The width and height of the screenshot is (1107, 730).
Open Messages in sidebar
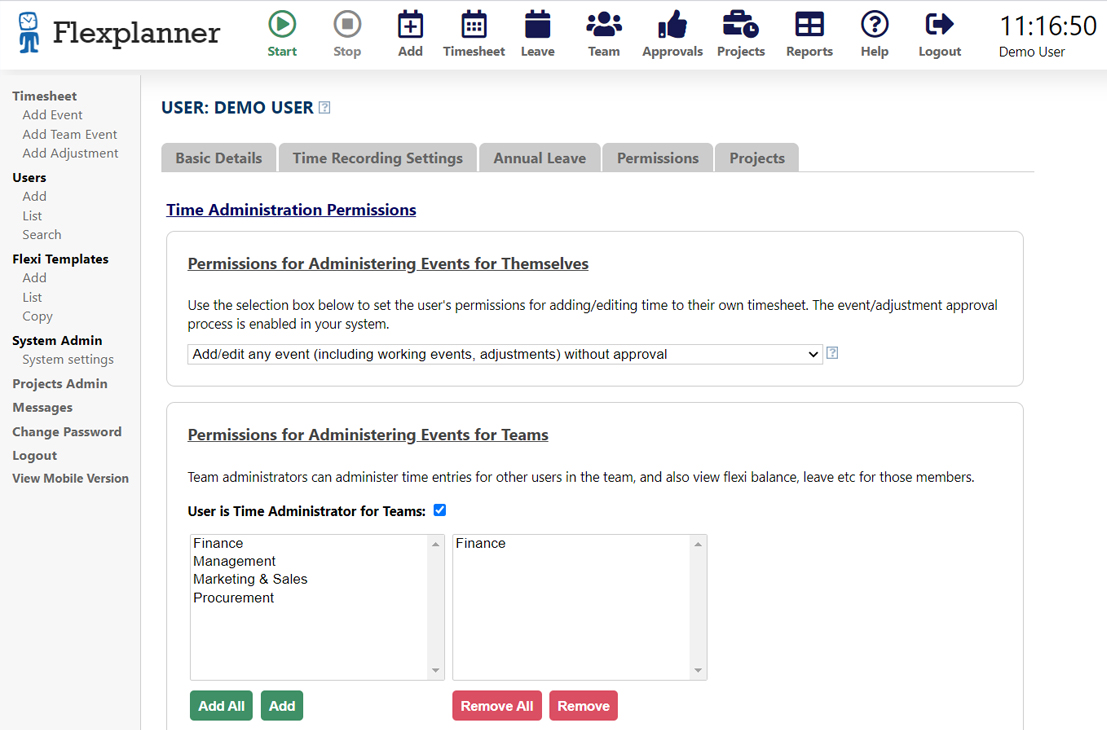tap(42, 407)
